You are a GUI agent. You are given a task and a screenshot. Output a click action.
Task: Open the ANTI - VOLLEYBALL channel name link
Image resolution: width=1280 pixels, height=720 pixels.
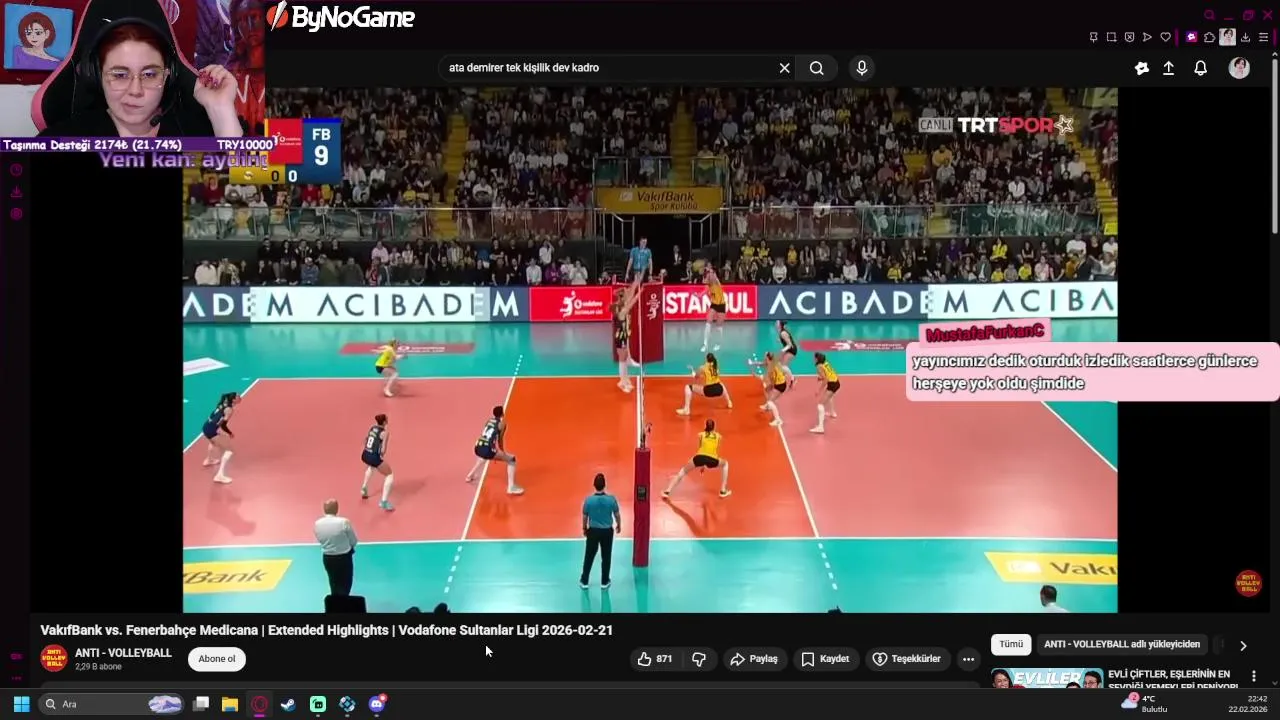(123, 653)
